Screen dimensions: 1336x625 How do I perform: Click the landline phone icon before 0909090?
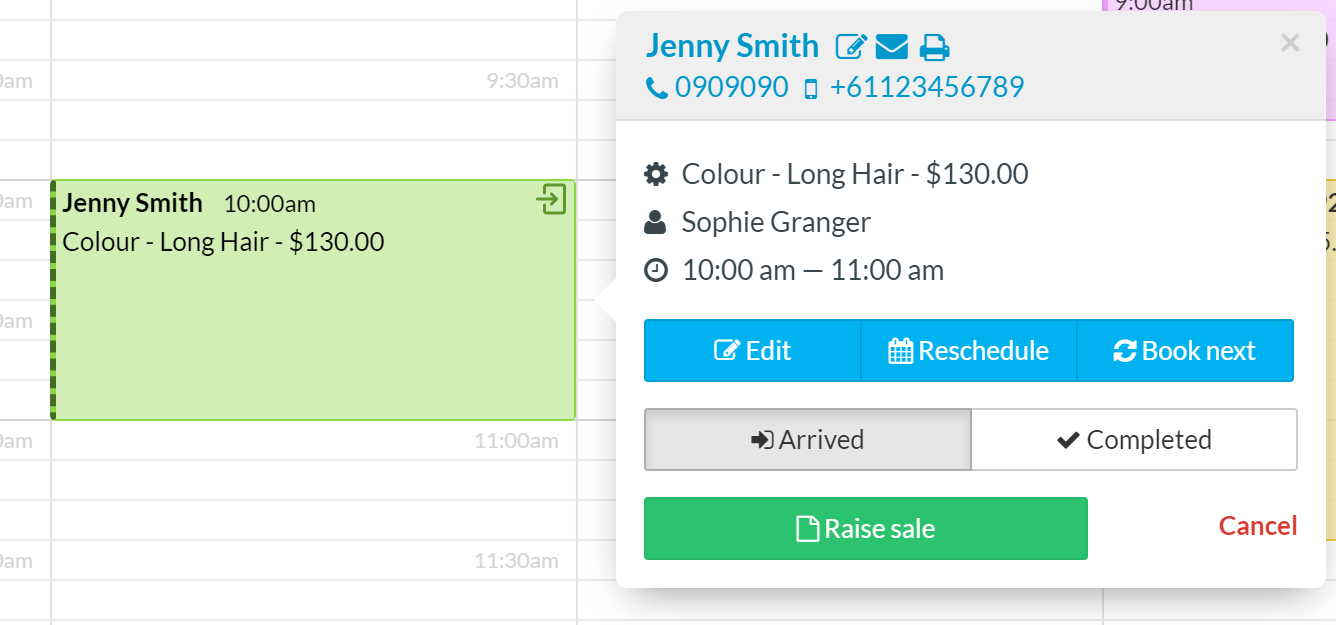[657, 88]
